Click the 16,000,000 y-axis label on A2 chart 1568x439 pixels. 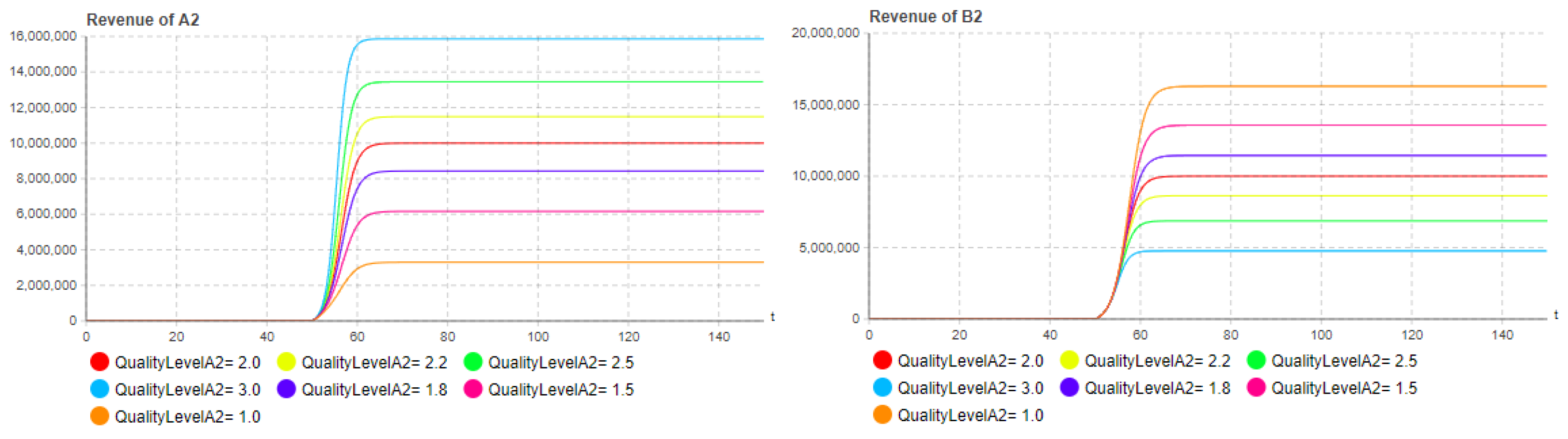coord(43,37)
